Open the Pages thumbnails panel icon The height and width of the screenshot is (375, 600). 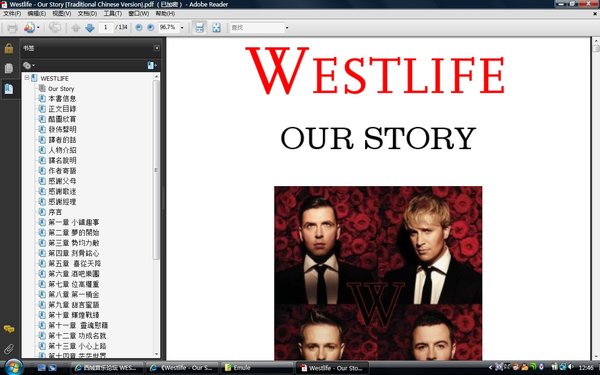point(9,68)
